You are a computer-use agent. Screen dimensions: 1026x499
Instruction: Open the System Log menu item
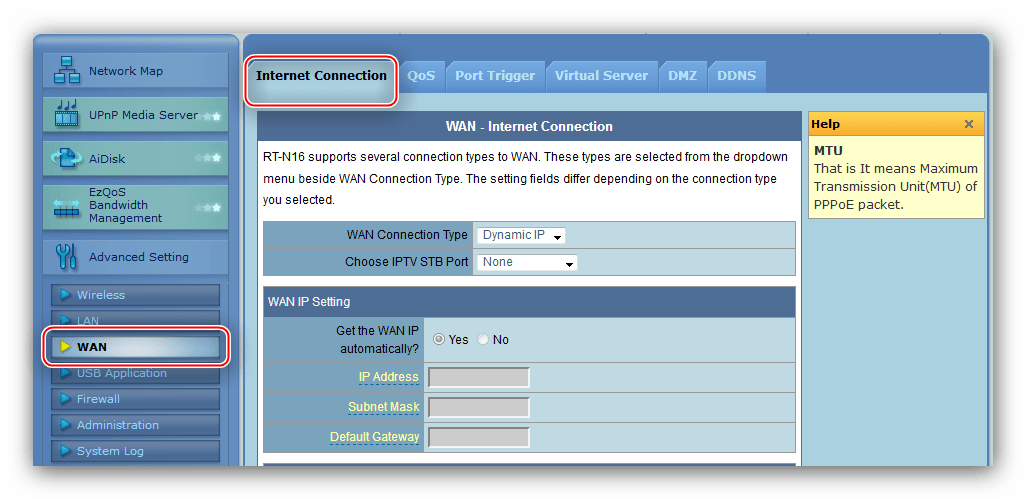click(x=110, y=451)
